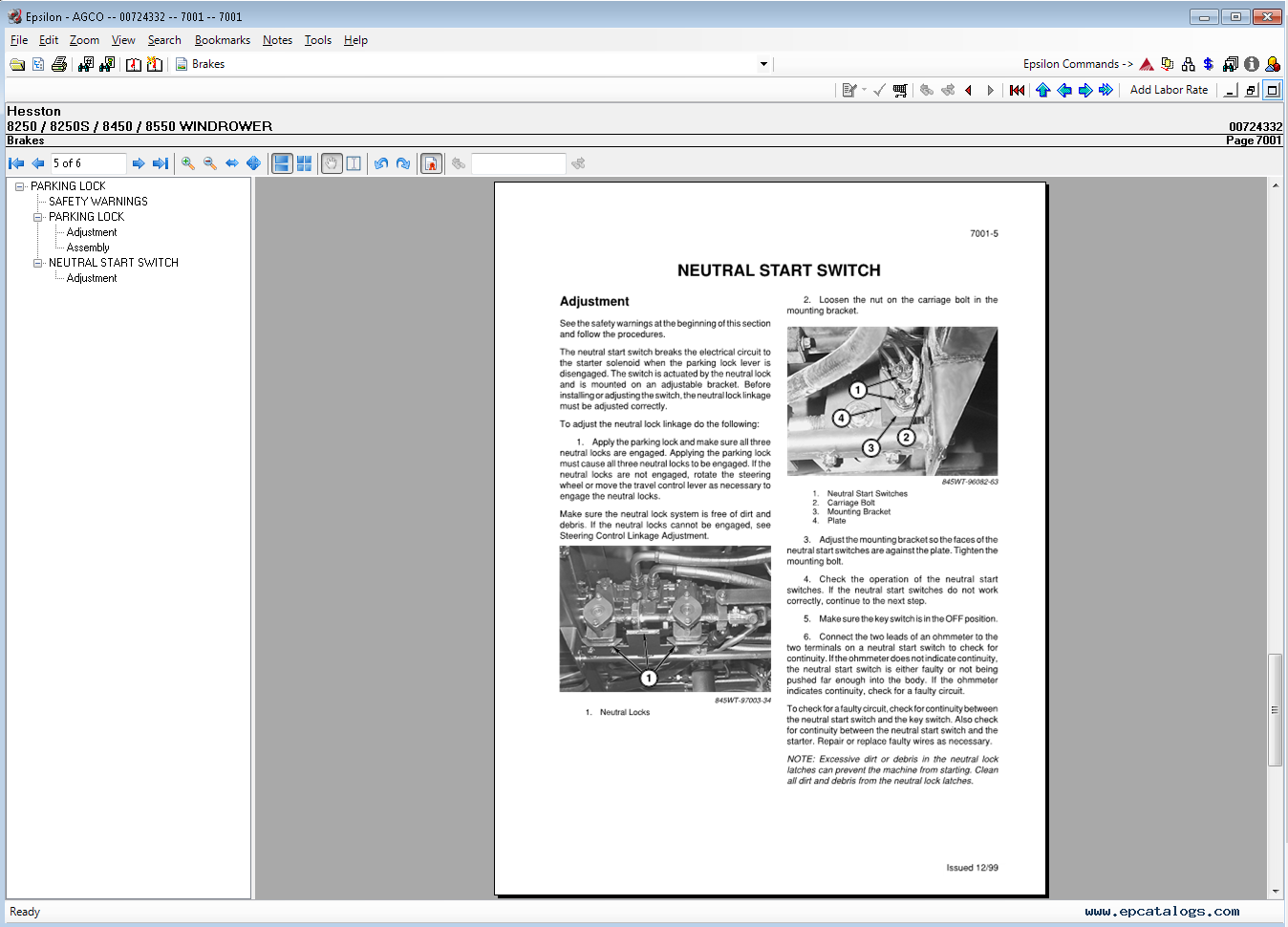
Task: Open the Brakes combo box dropdown arrow
Action: click(763, 64)
